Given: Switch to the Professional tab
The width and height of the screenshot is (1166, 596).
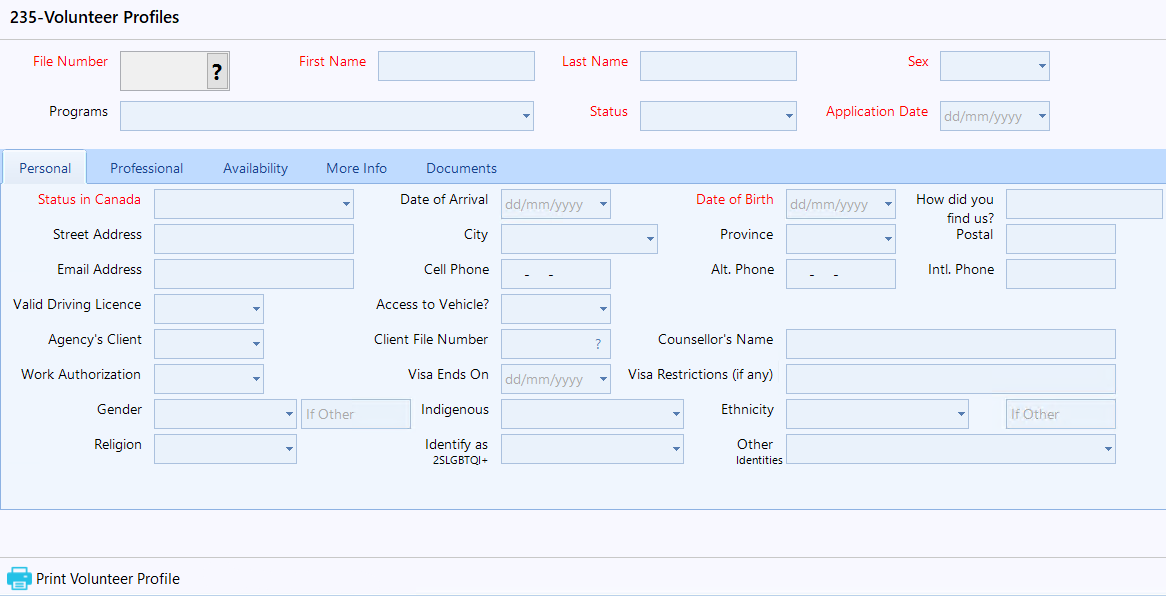Looking at the screenshot, I should point(146,168).
